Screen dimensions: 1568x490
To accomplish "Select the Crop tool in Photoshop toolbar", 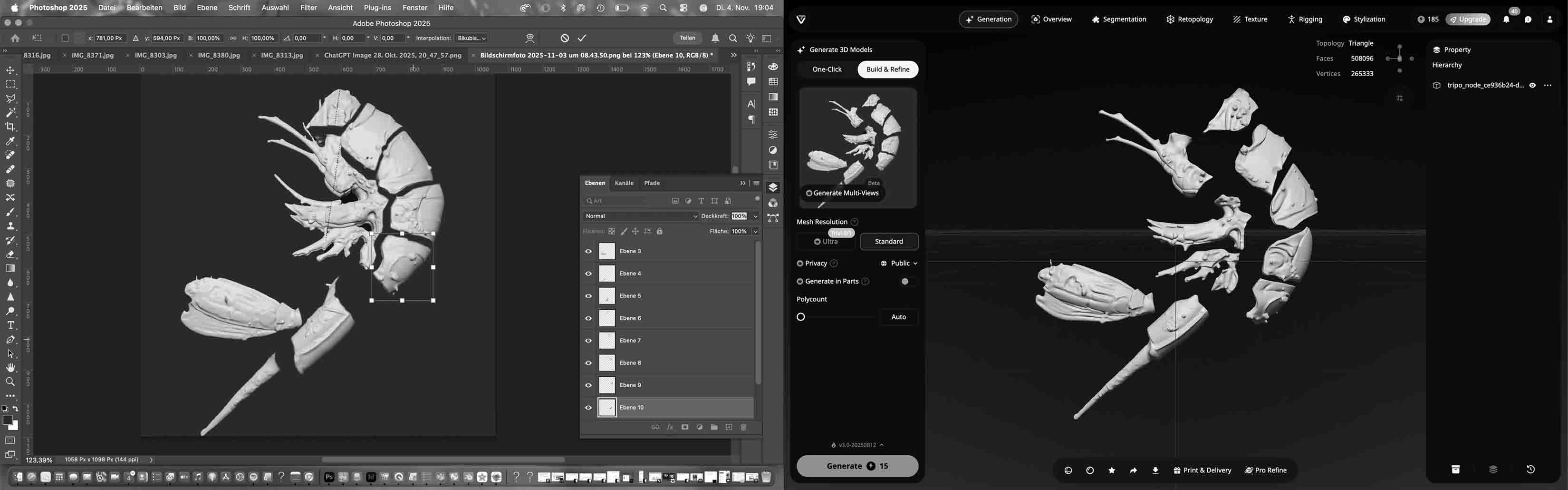I will (x=10, y=127).
